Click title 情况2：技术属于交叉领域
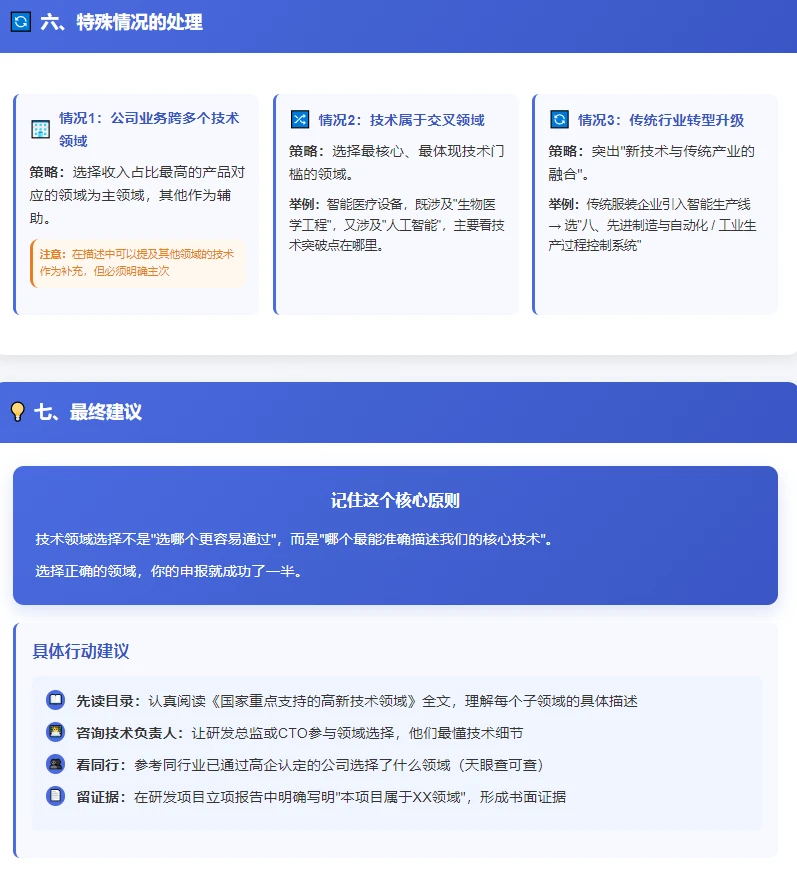The width and height of the screenshot is (797, 884). 401,120
